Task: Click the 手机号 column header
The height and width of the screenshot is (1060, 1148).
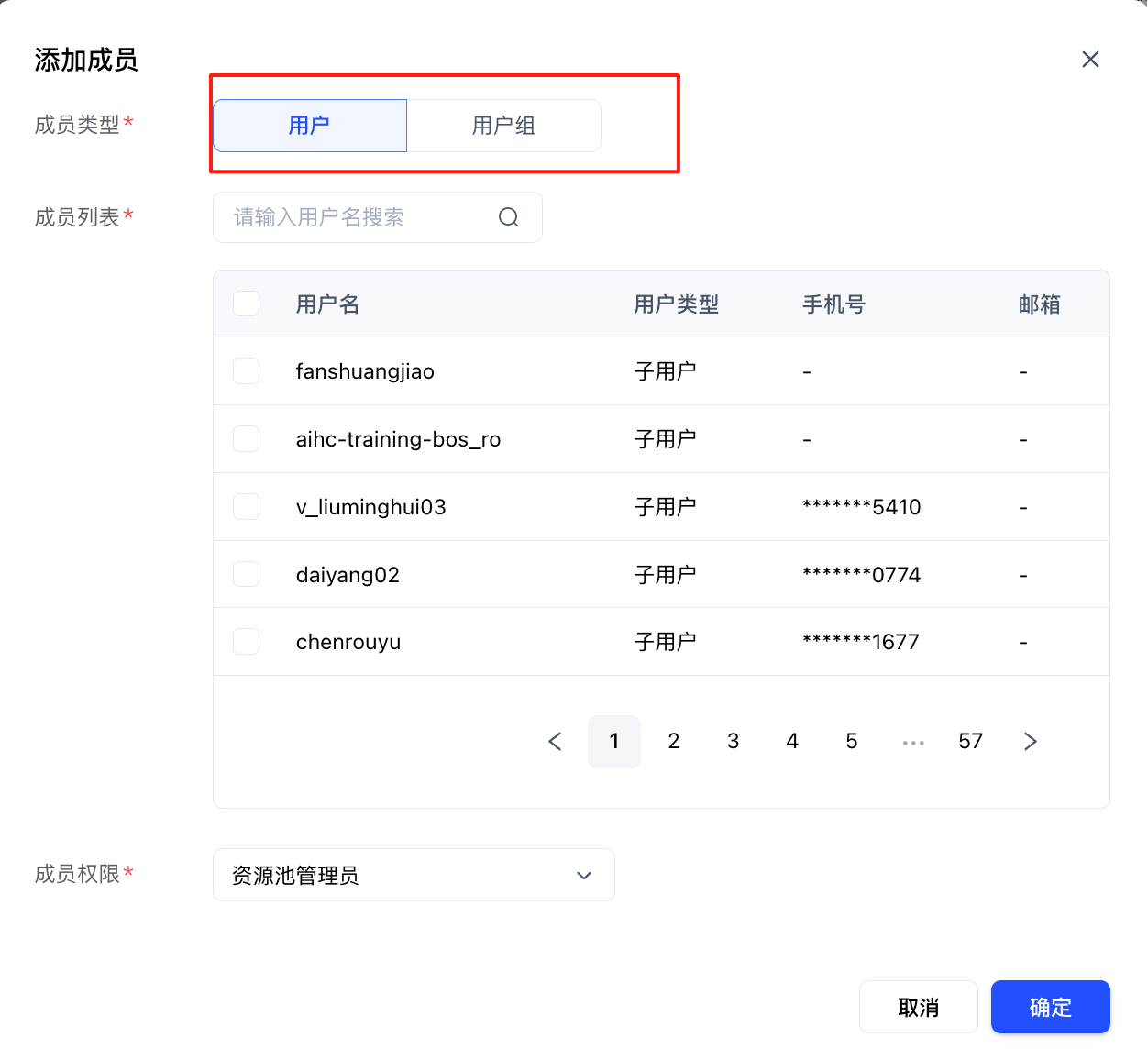Action: (x=834, y=304)
